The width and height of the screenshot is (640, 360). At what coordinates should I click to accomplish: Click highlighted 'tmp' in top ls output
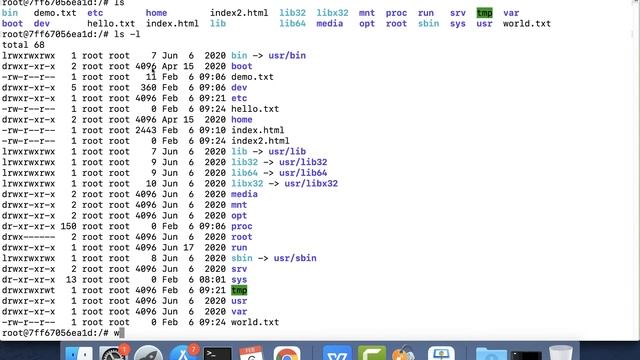tap(484, 13)
